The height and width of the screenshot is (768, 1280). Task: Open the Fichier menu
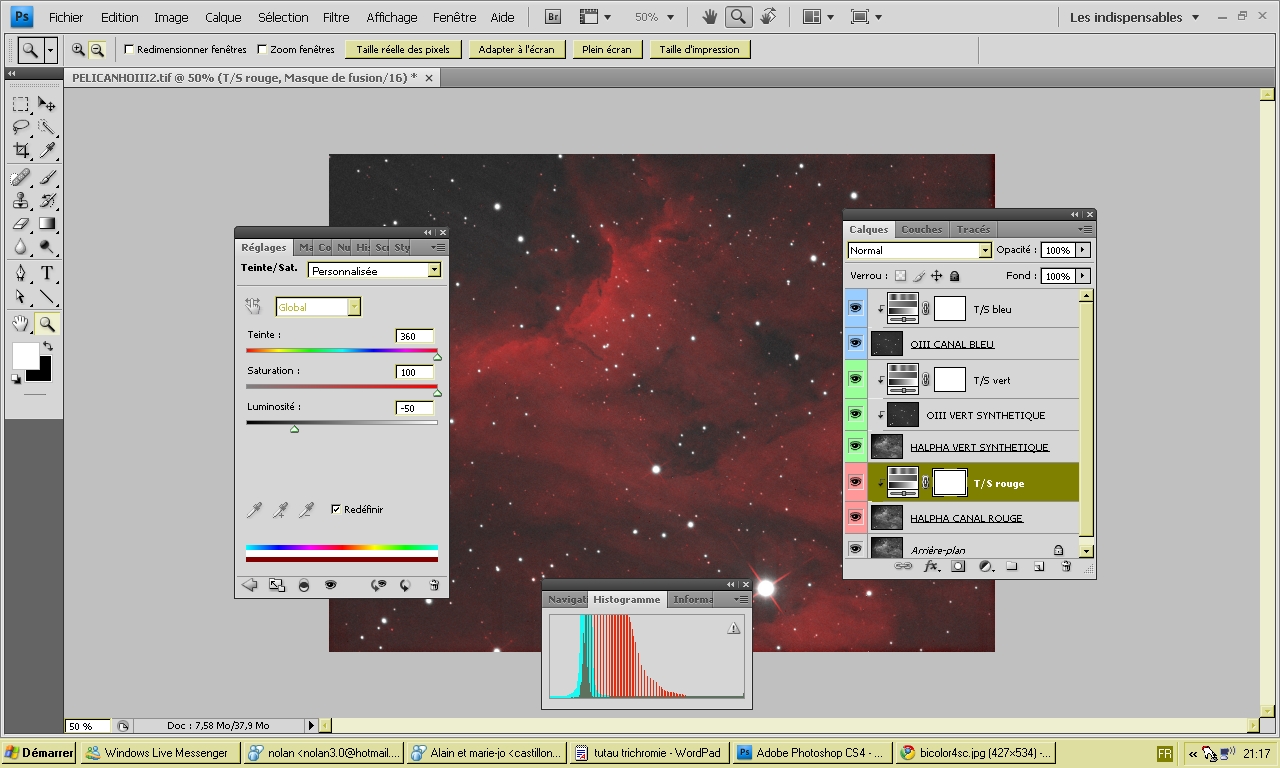(66, 17)
